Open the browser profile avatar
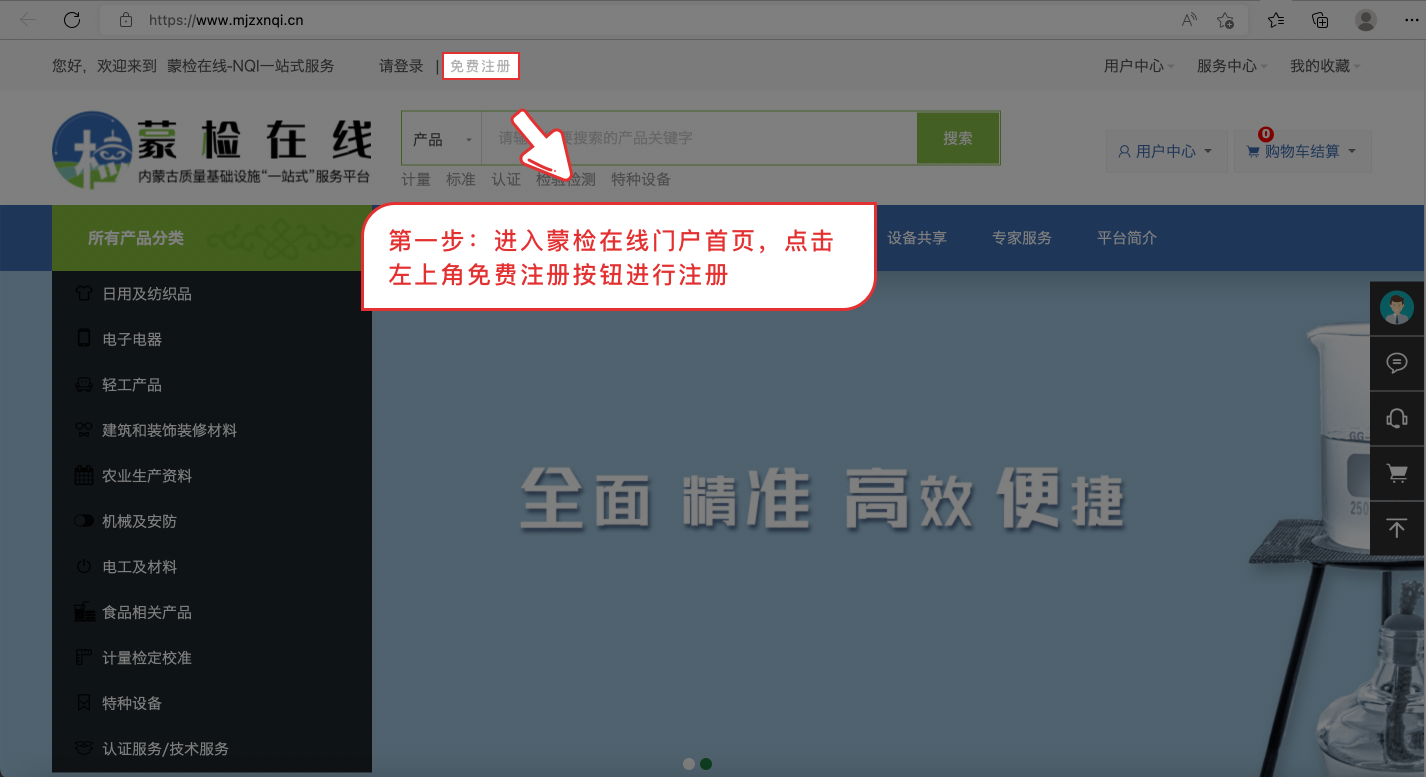1426x777 pixels. point(1366,19)
